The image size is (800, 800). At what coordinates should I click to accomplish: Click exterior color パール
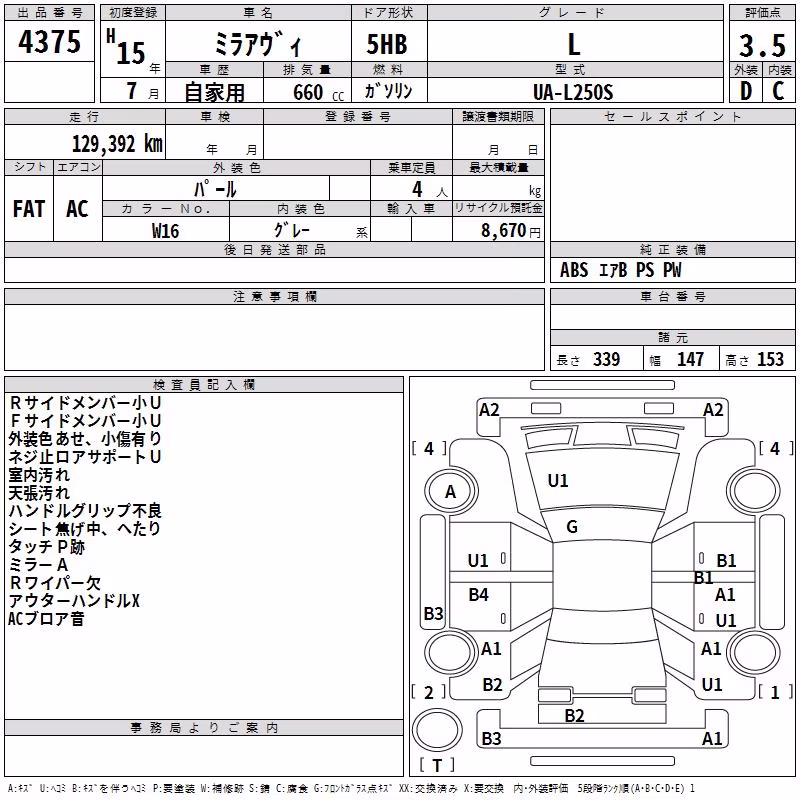pos(215,189)
